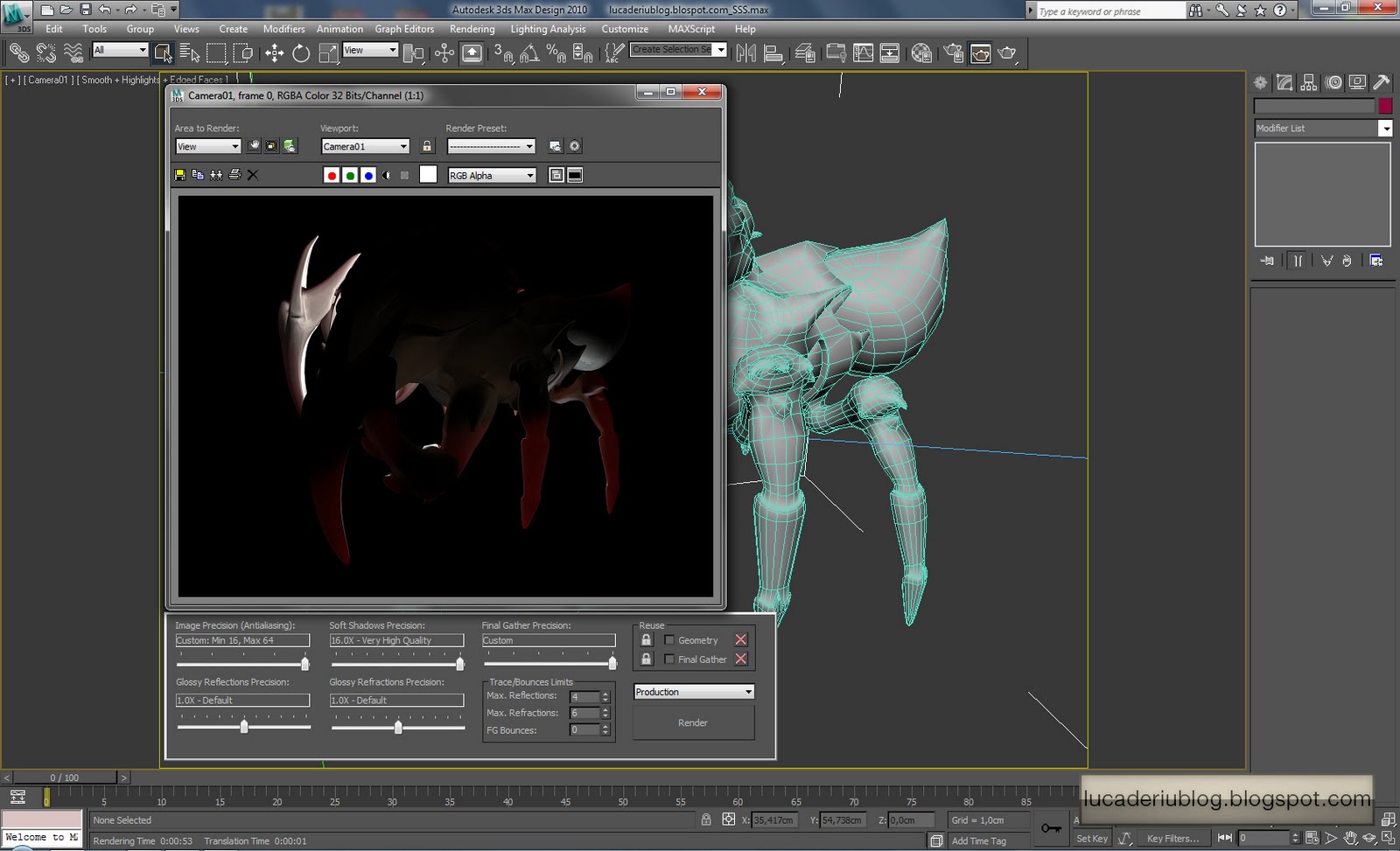1400x851 pixels.
Task: Open the Modifiers menu
Action: tap(284, 29)
